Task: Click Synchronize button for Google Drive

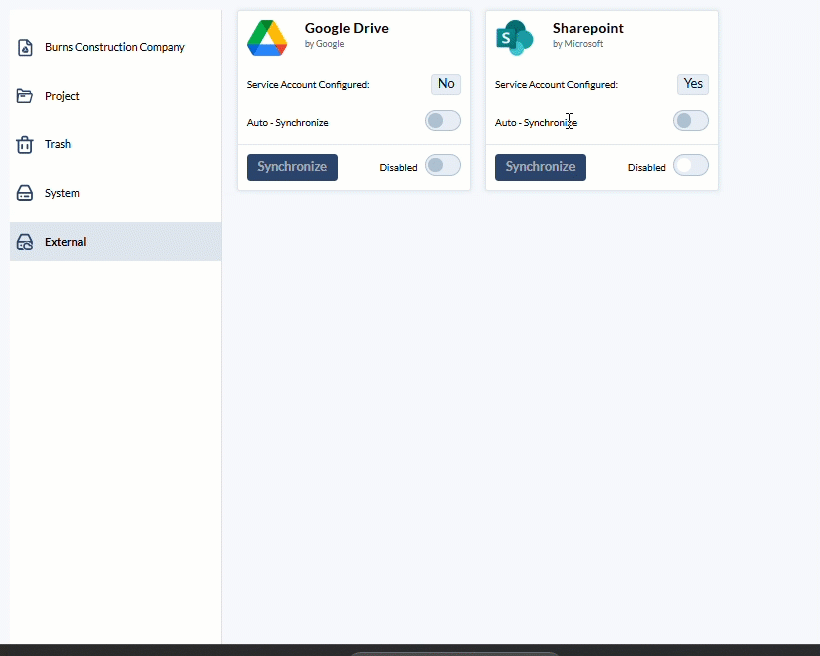Action: (292, 167)
